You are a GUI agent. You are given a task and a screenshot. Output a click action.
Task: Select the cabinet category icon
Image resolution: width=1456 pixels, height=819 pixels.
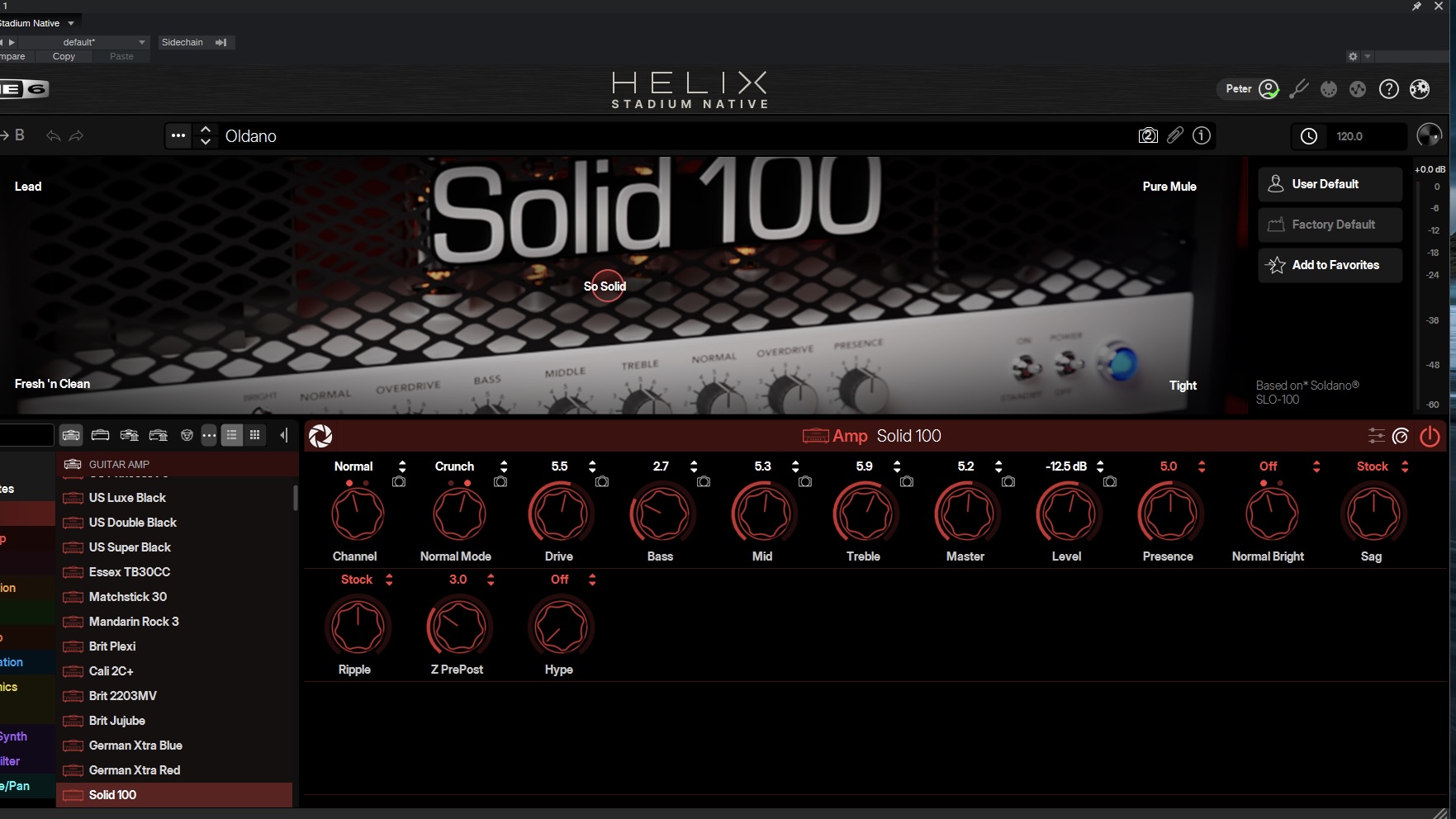pos(101,435)
